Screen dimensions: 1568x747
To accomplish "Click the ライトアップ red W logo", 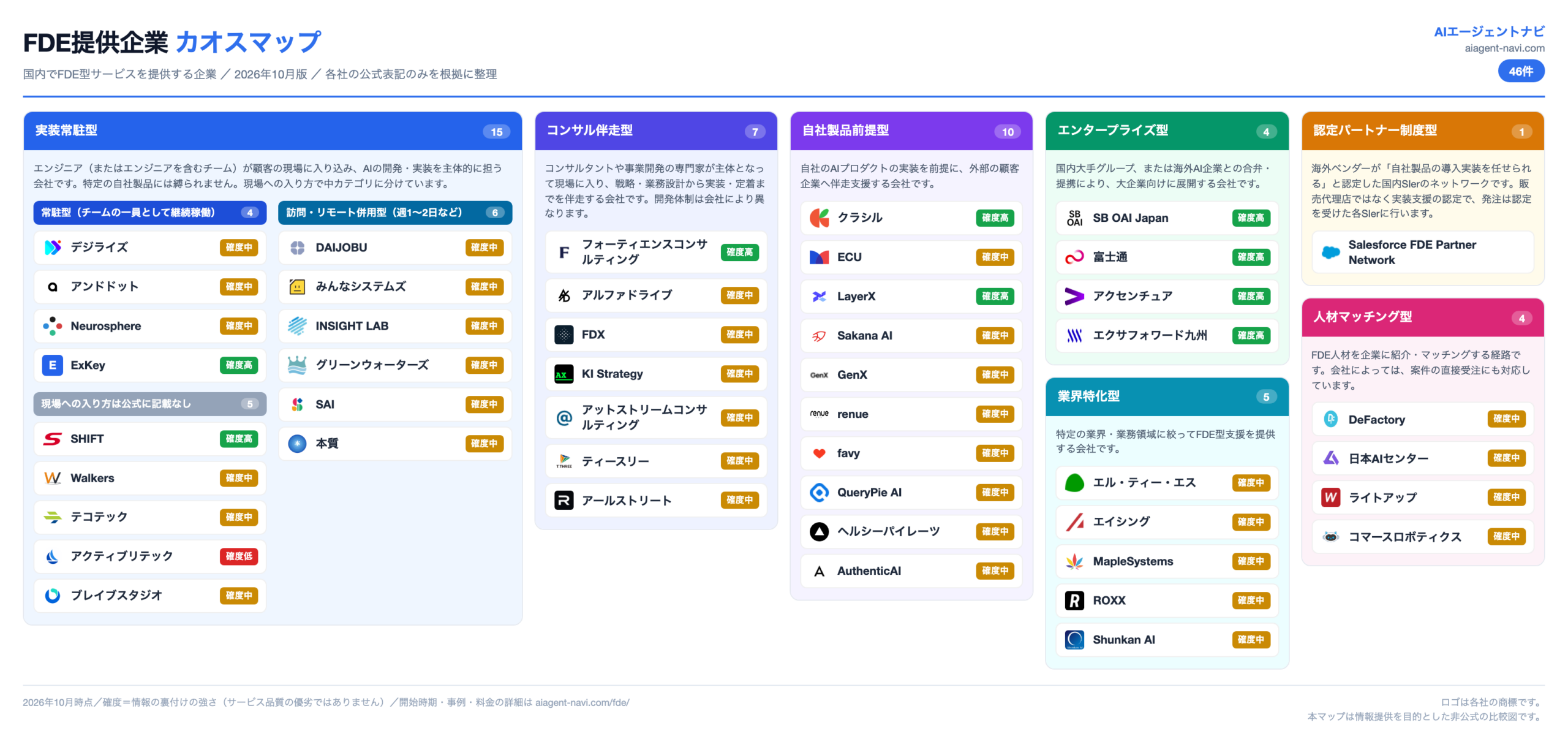I will [1331, 498].
